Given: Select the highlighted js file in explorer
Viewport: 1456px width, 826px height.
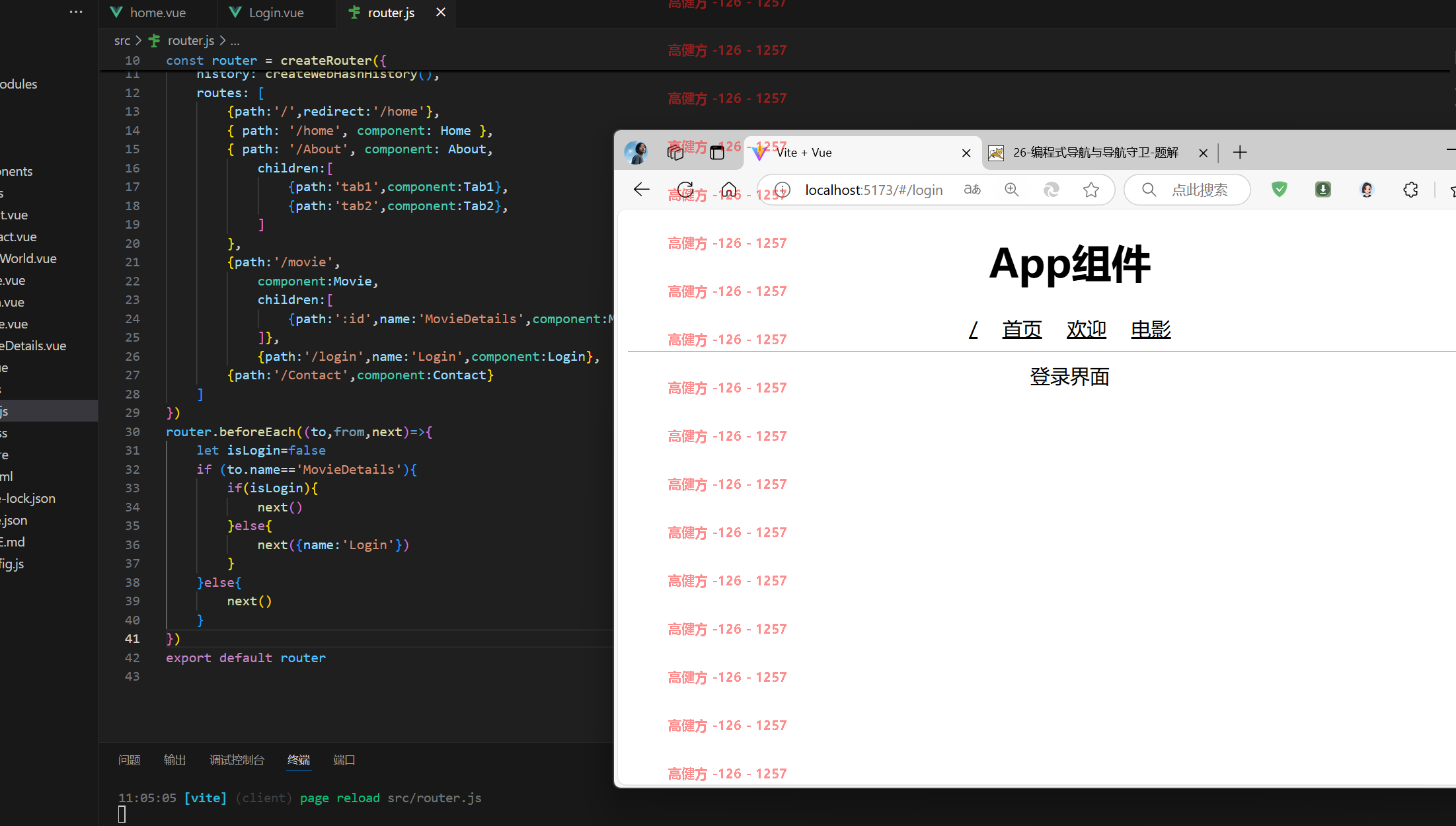Looking at the screenshot, I should [49, 411].
